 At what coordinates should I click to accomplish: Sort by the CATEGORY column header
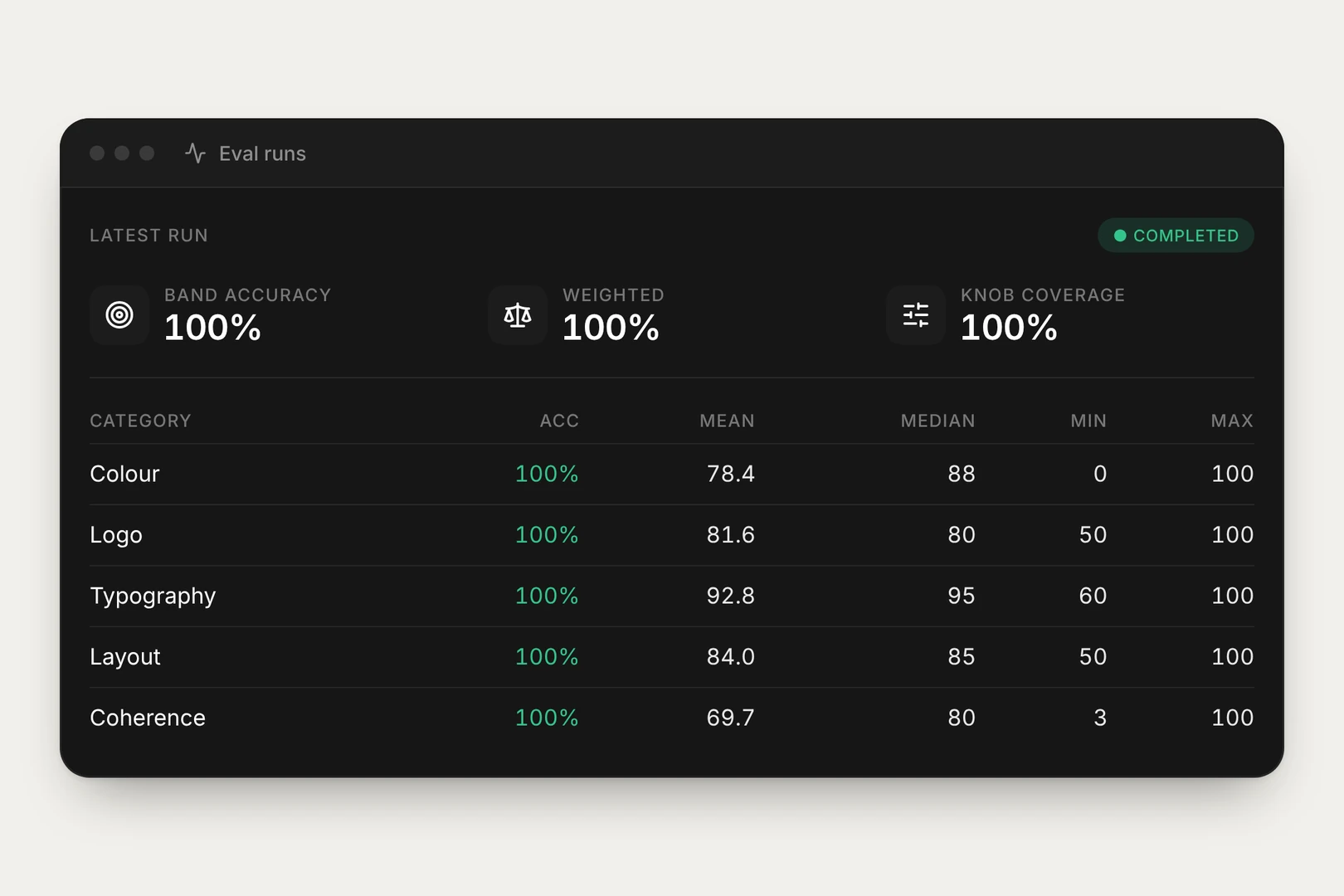pos(140,421)
